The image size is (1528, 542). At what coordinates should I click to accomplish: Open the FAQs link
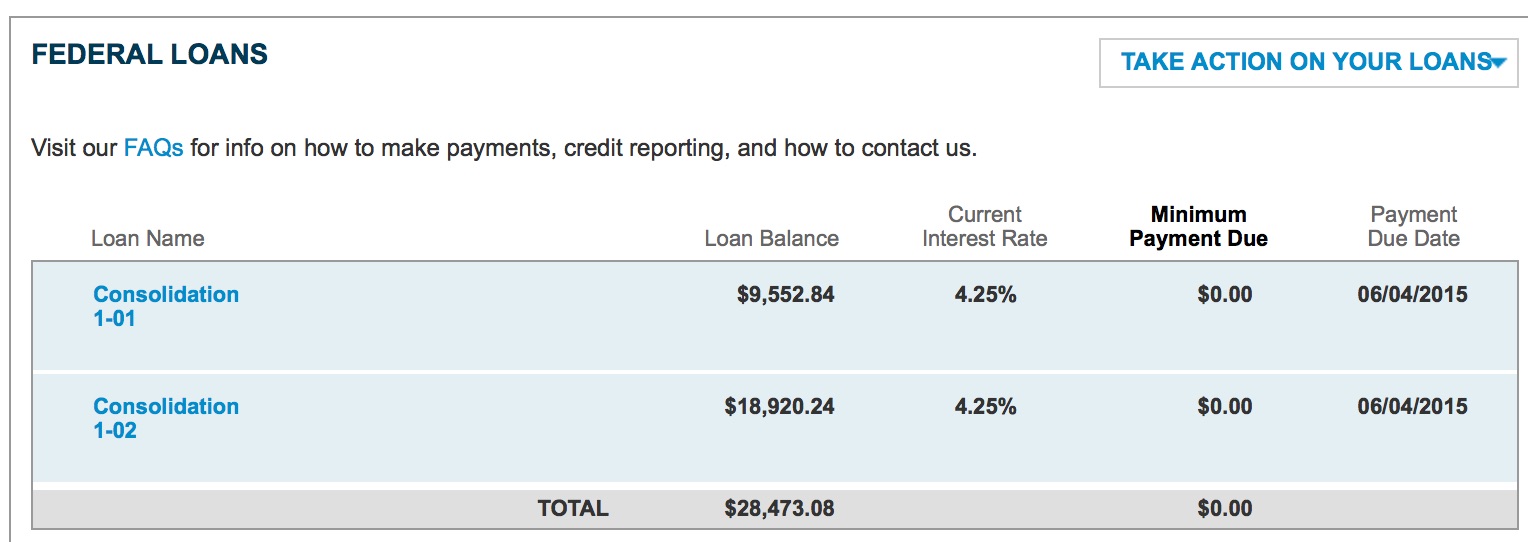(153, 149)
